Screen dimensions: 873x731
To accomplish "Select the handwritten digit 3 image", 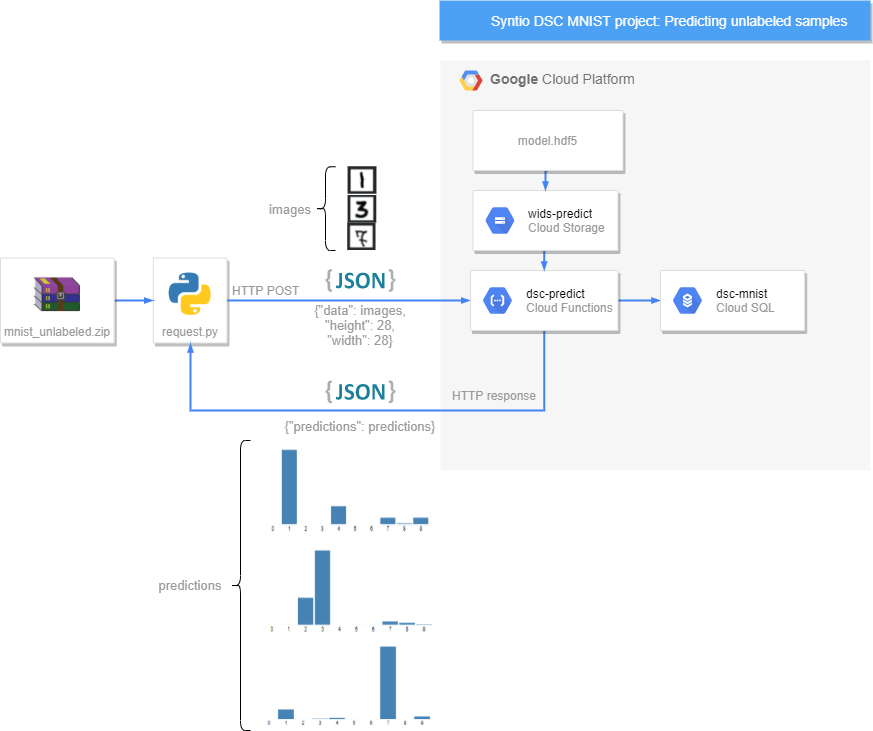I will tap(362, 209).
